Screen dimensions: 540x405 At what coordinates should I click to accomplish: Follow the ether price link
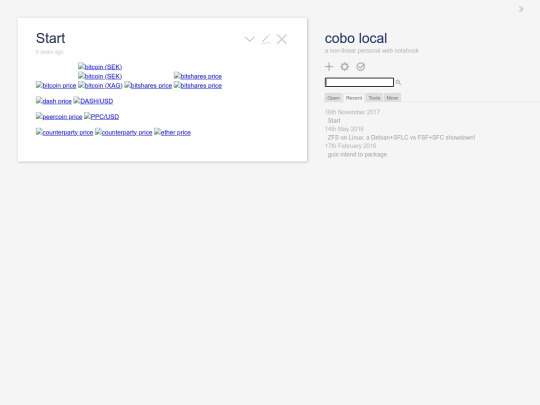tap(172, 132)
